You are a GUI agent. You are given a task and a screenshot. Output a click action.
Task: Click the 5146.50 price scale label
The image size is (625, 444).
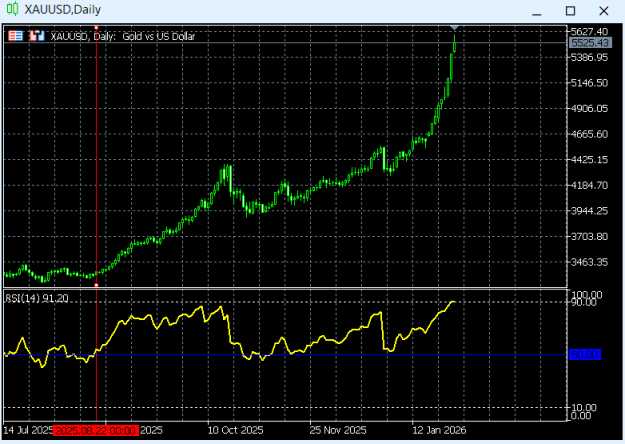pyautogui.click(x=589, y=83)
